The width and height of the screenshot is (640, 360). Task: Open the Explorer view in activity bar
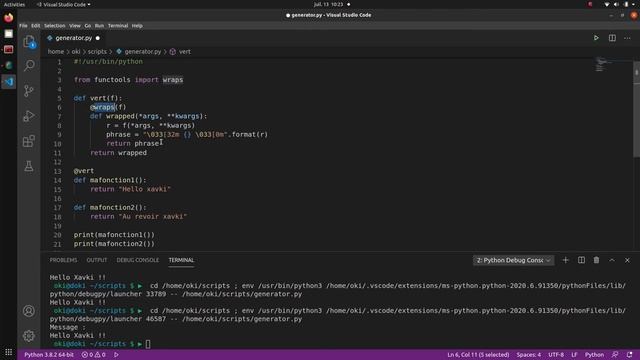(29, 41)
